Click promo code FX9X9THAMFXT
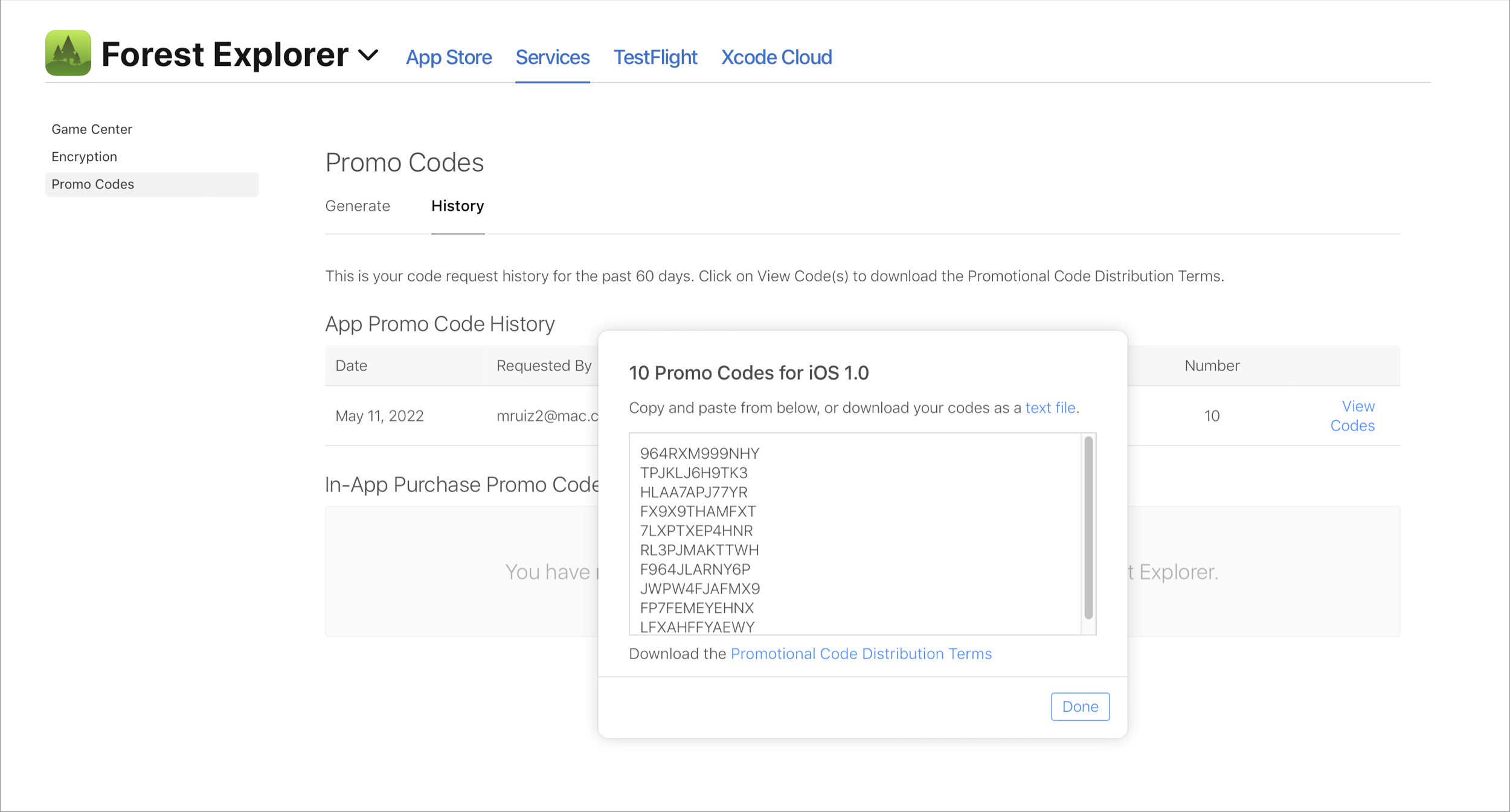 point(698,511)
